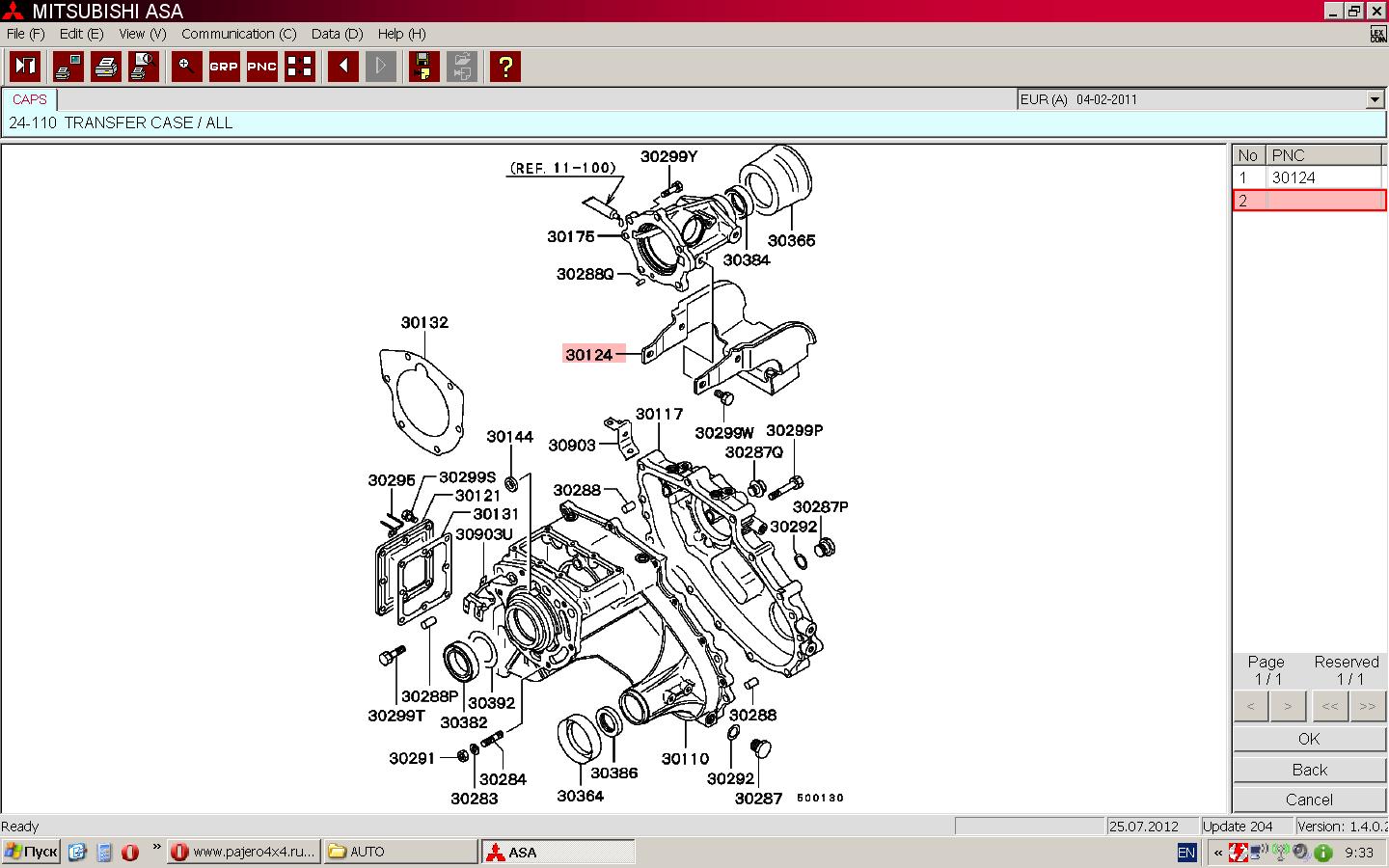
Task: Open the File (F) menu
Action: click(x=26, y=34)
